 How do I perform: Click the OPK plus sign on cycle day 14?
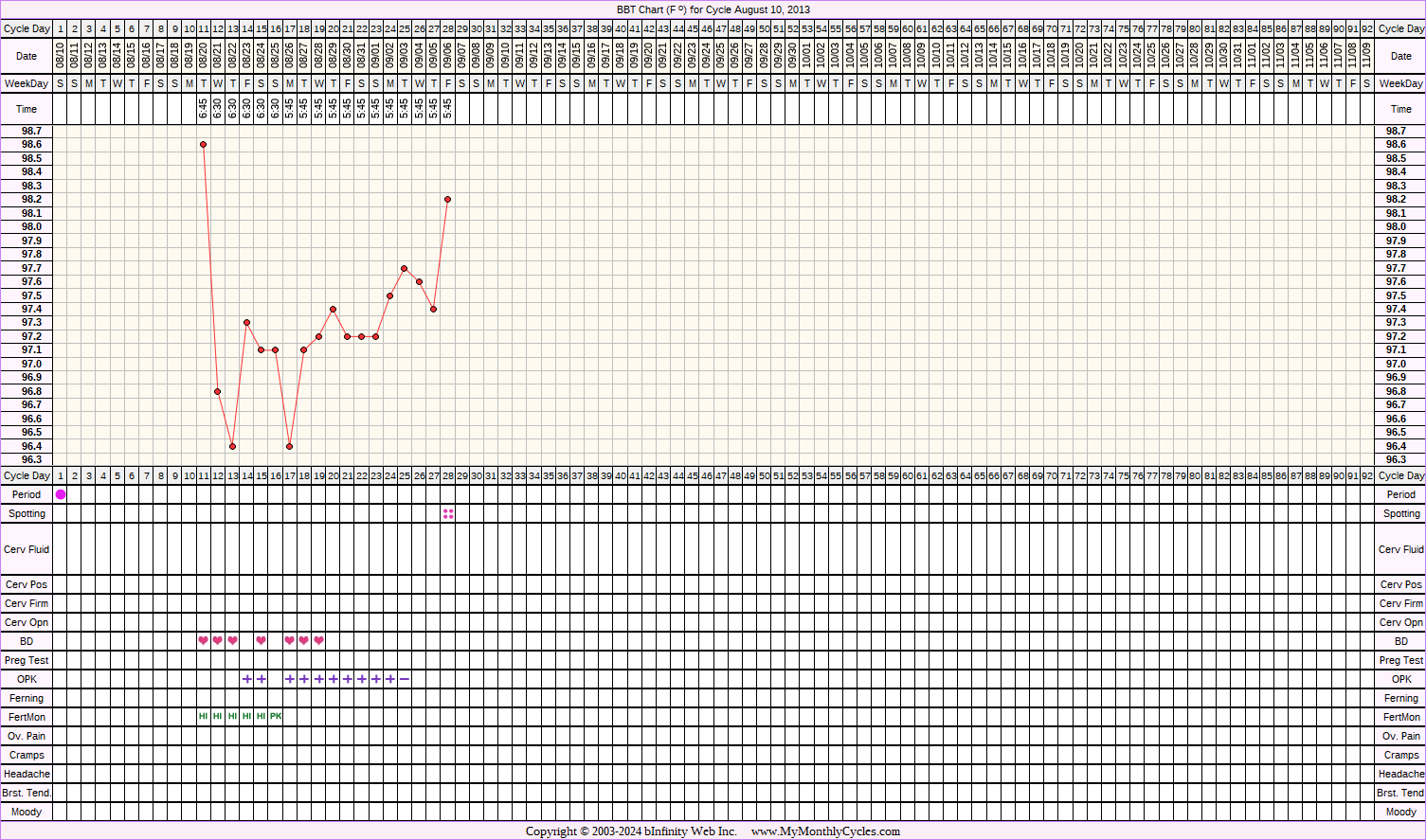click(x=247, y=679)
